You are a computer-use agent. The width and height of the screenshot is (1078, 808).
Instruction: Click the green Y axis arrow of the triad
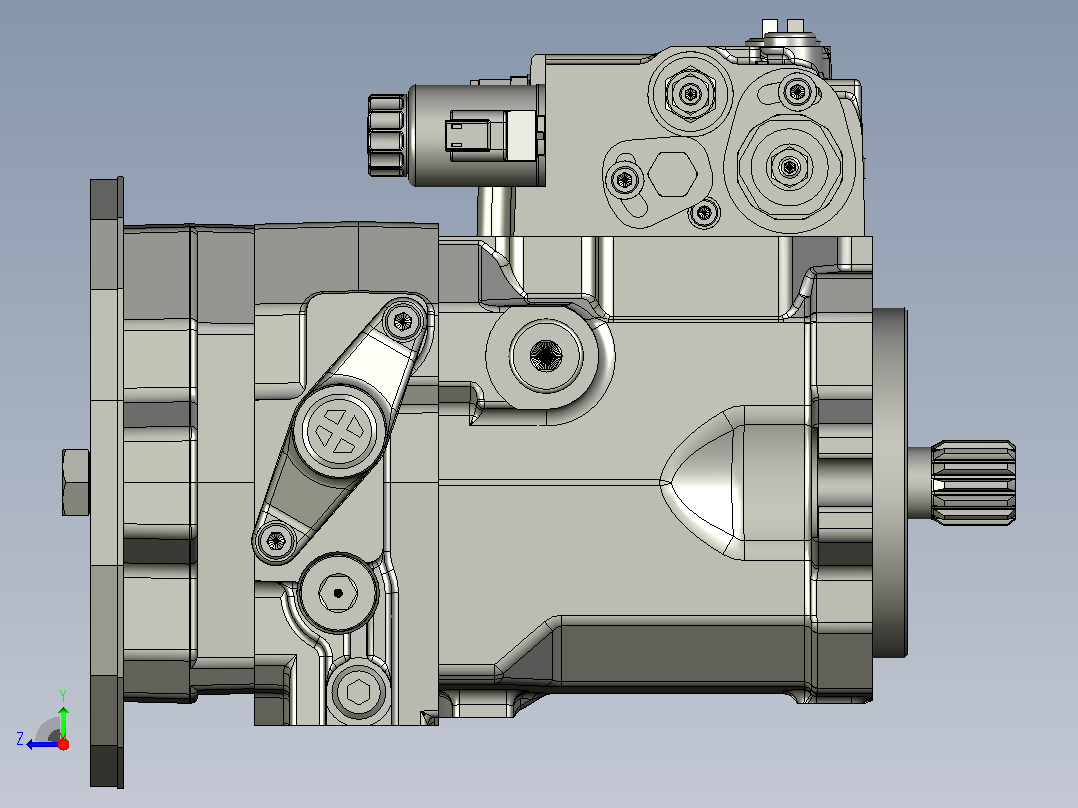(x=63, y=720)
